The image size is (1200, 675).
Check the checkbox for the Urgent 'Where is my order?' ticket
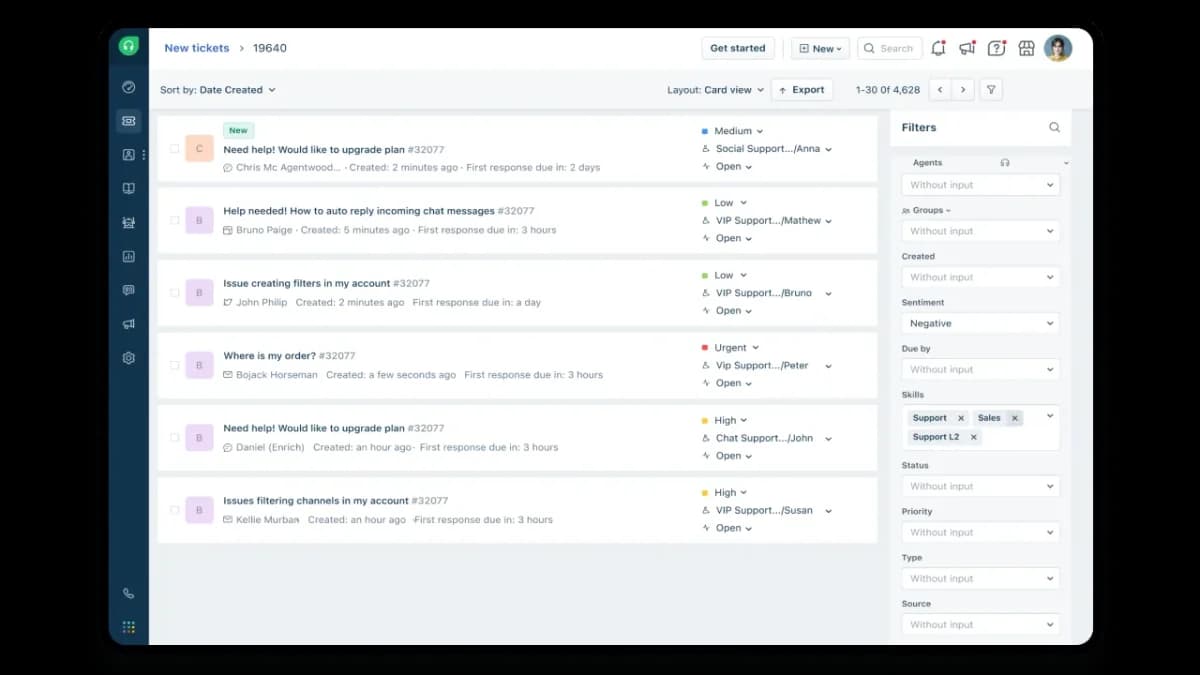[x=174, y=365]
